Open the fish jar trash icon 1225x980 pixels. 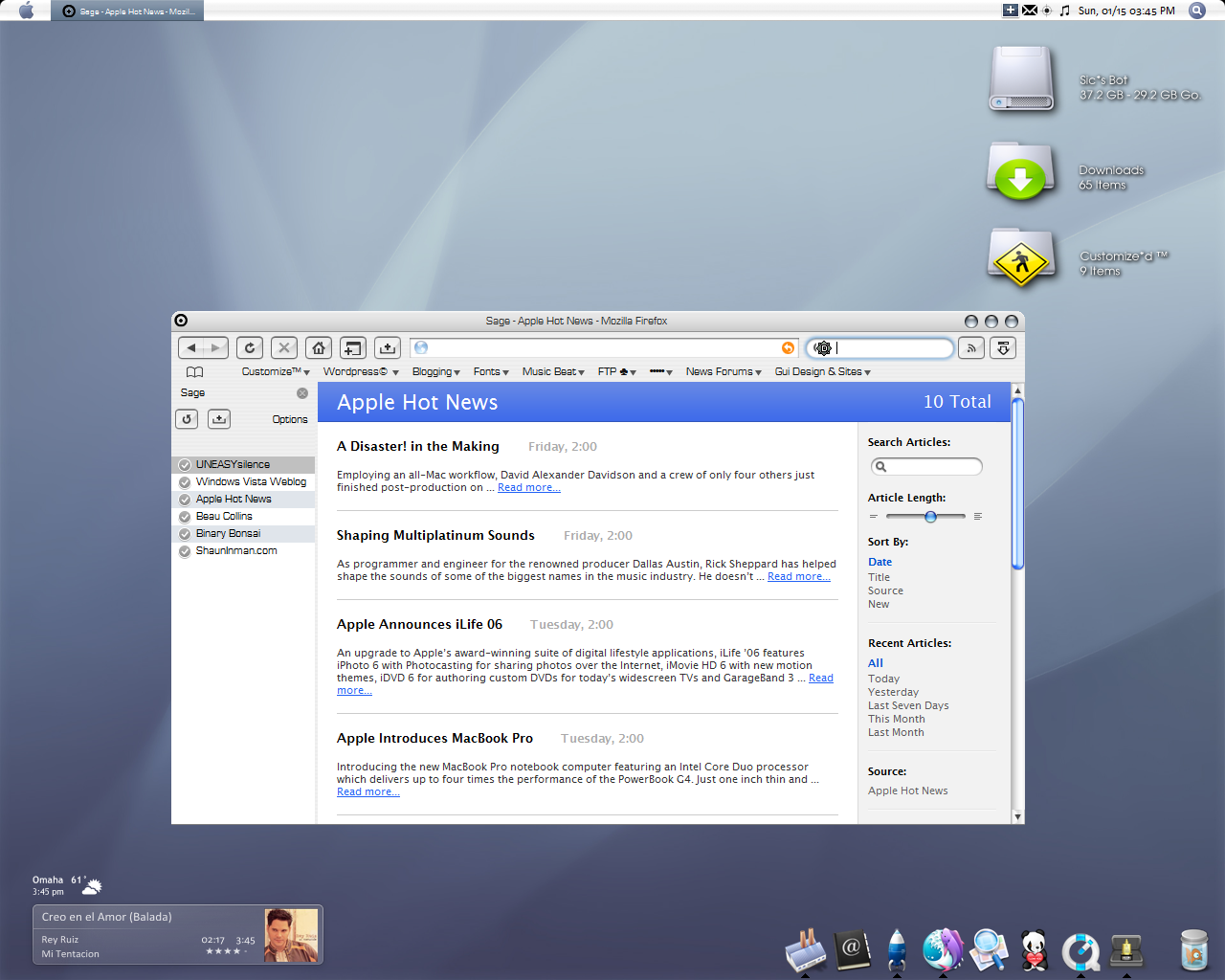[1193, 950]
